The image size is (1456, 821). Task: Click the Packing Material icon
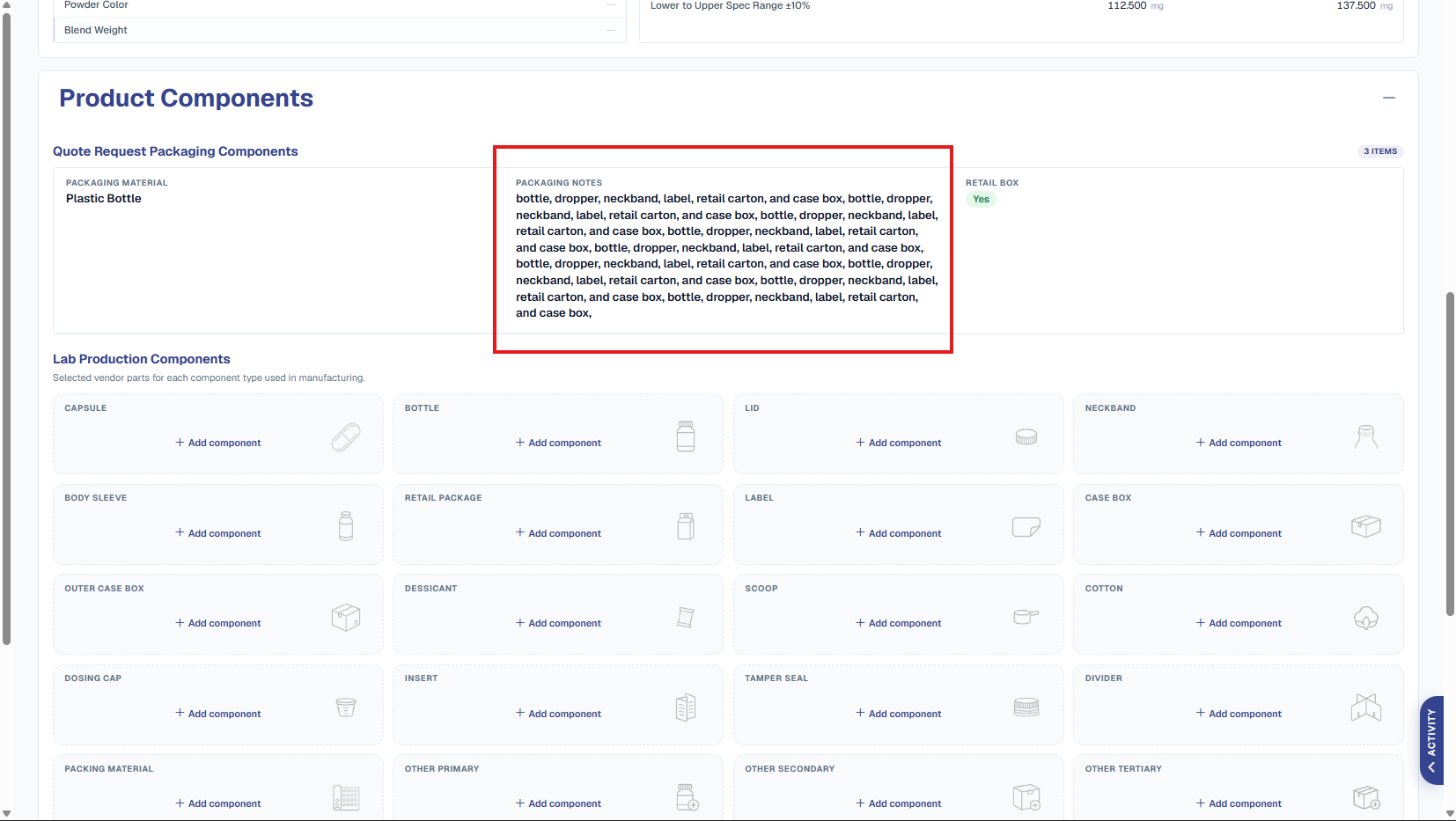346,797
